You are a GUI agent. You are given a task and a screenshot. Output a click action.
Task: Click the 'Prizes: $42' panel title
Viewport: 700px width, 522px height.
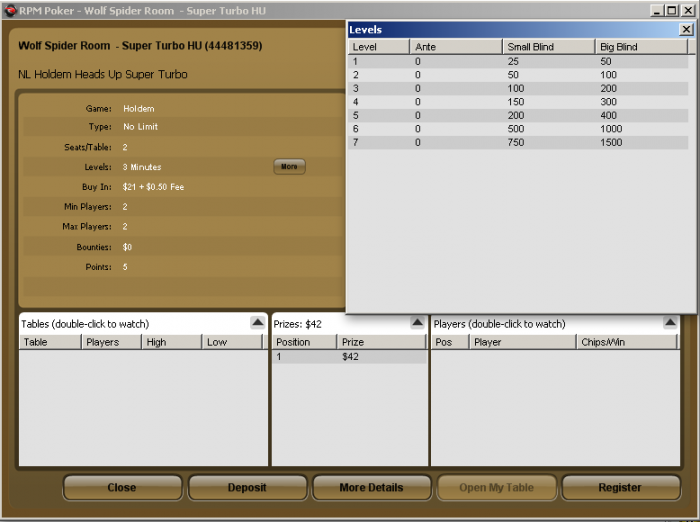coord(297,324)
